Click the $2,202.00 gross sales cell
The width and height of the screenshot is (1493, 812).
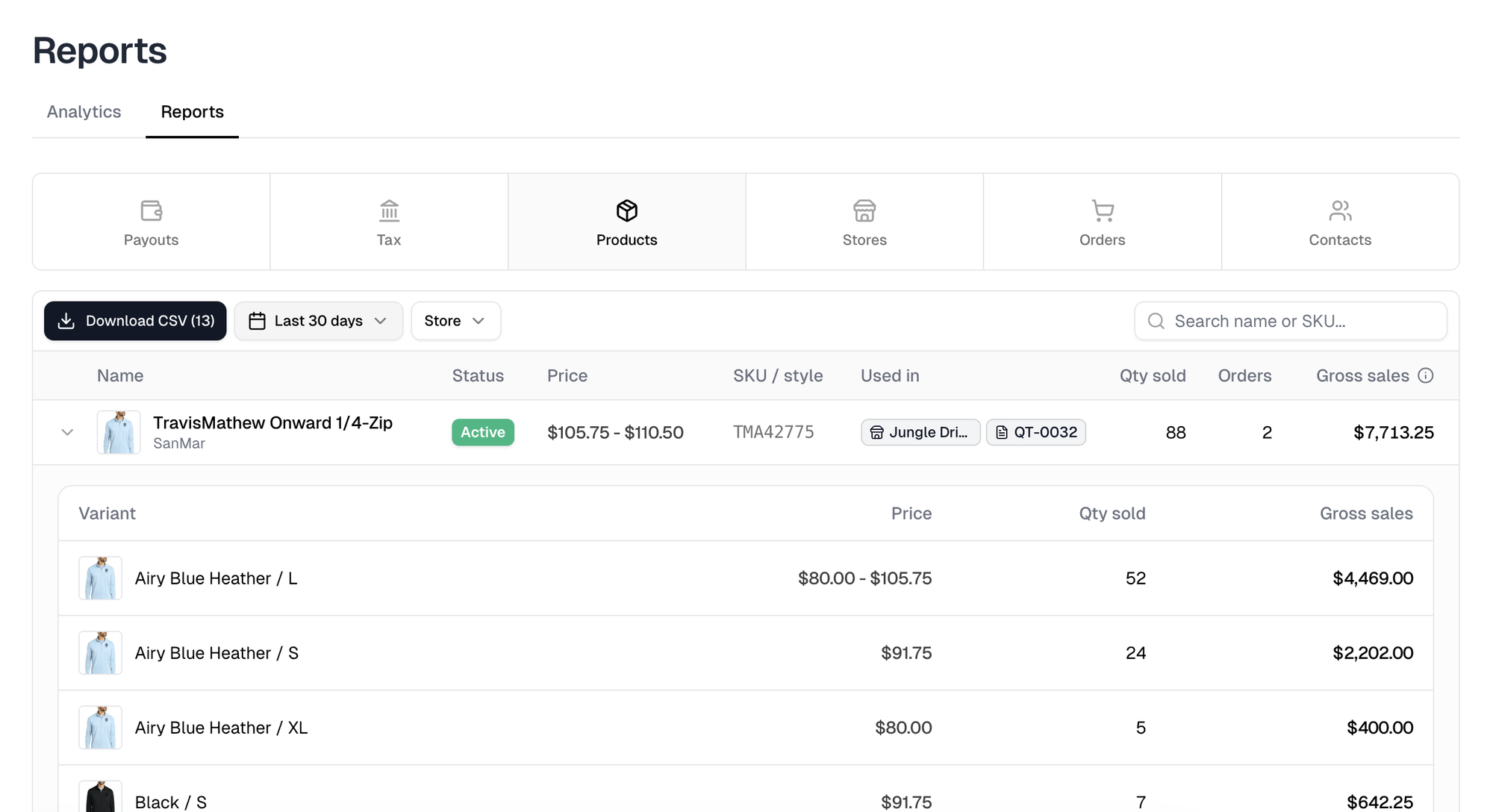[1373, 653]
